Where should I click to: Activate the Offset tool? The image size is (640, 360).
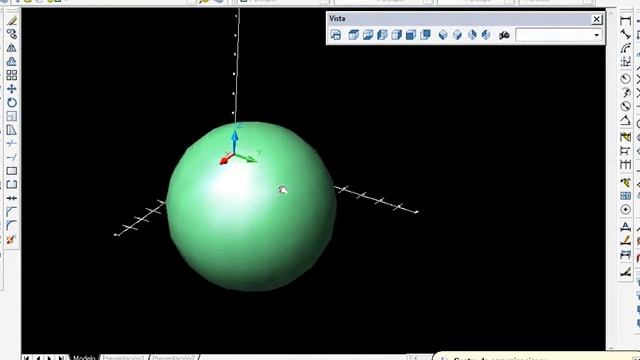point(11,62)
